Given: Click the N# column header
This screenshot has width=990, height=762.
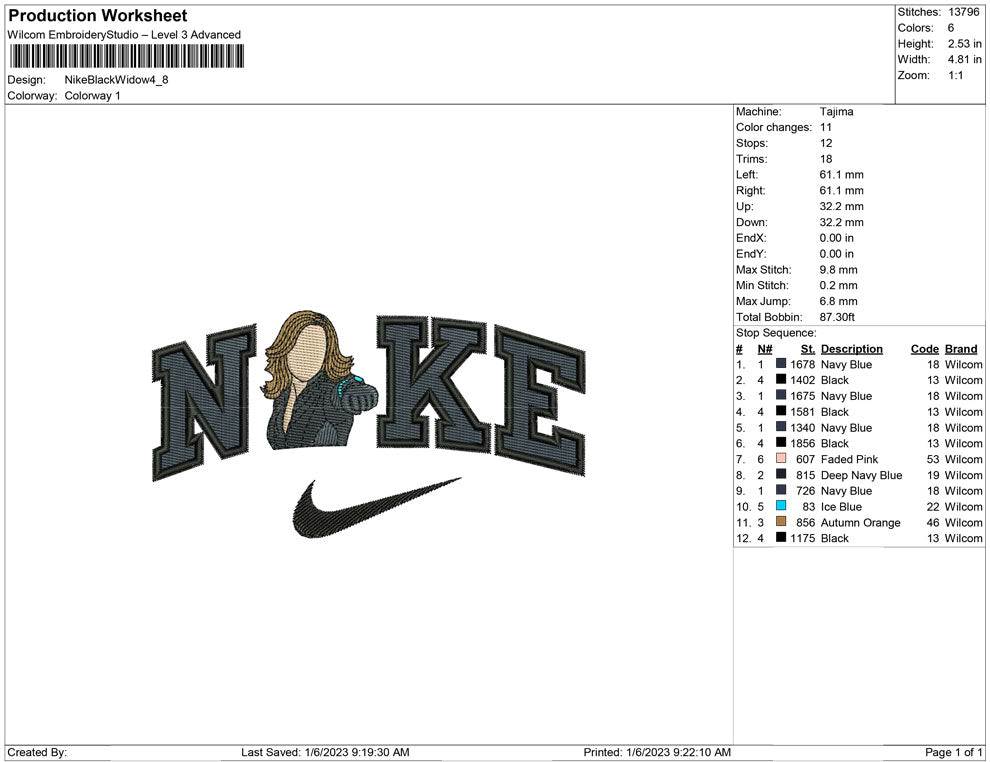Looking at the screenshot, I should click(765, 349).
